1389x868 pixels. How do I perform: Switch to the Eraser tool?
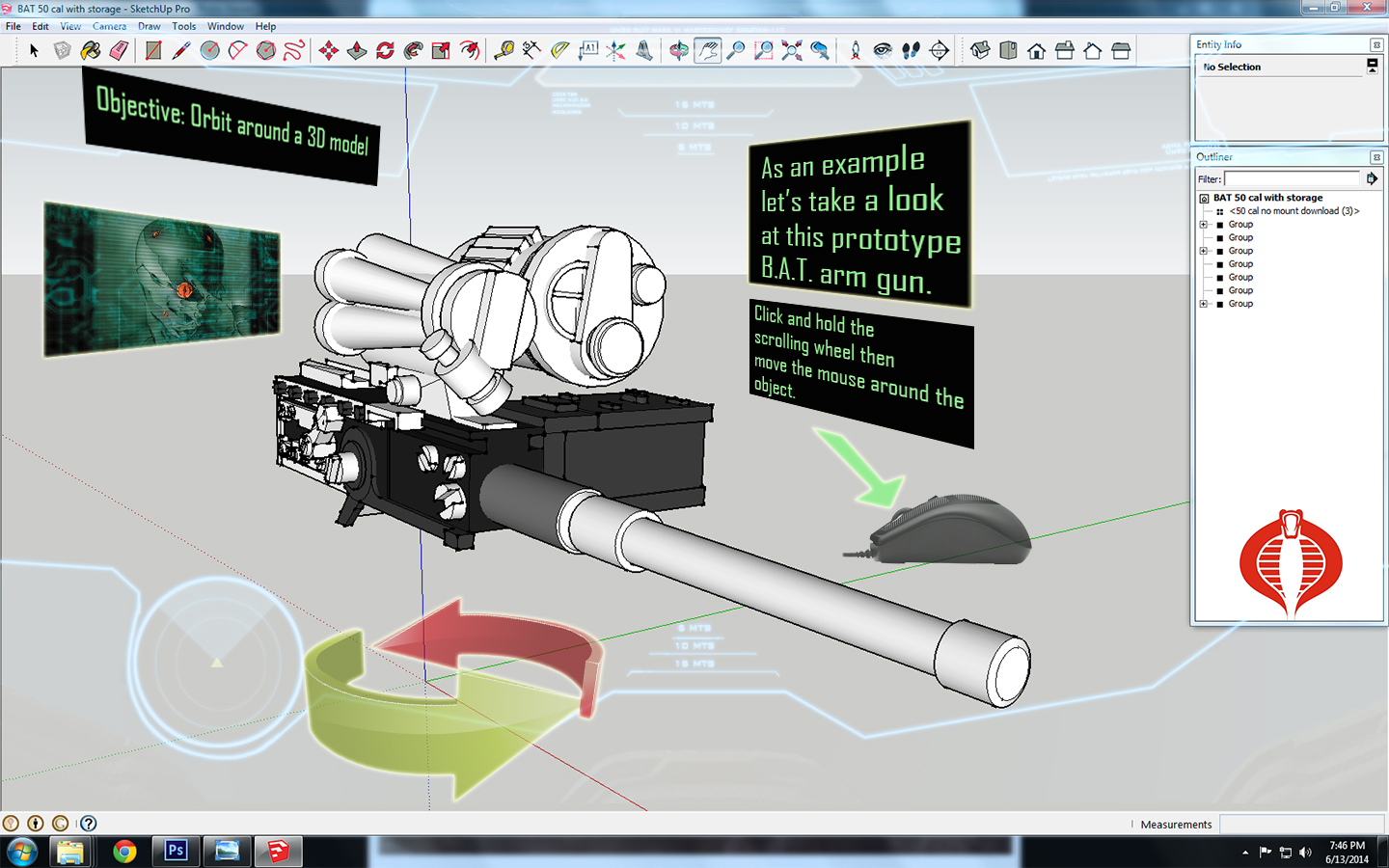coord(121,50)
